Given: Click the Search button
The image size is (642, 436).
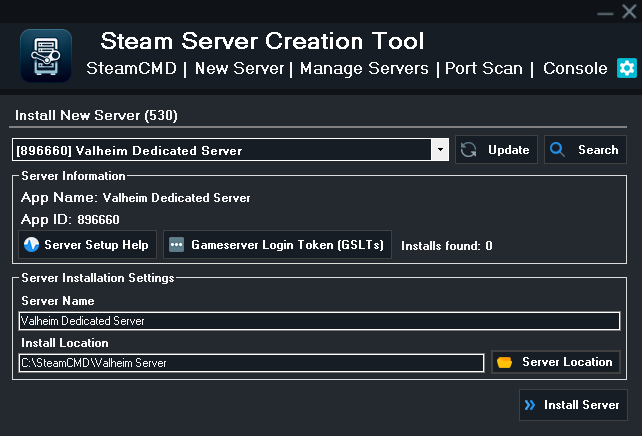Looking at the screenshot, I should (x=585, y=149).
